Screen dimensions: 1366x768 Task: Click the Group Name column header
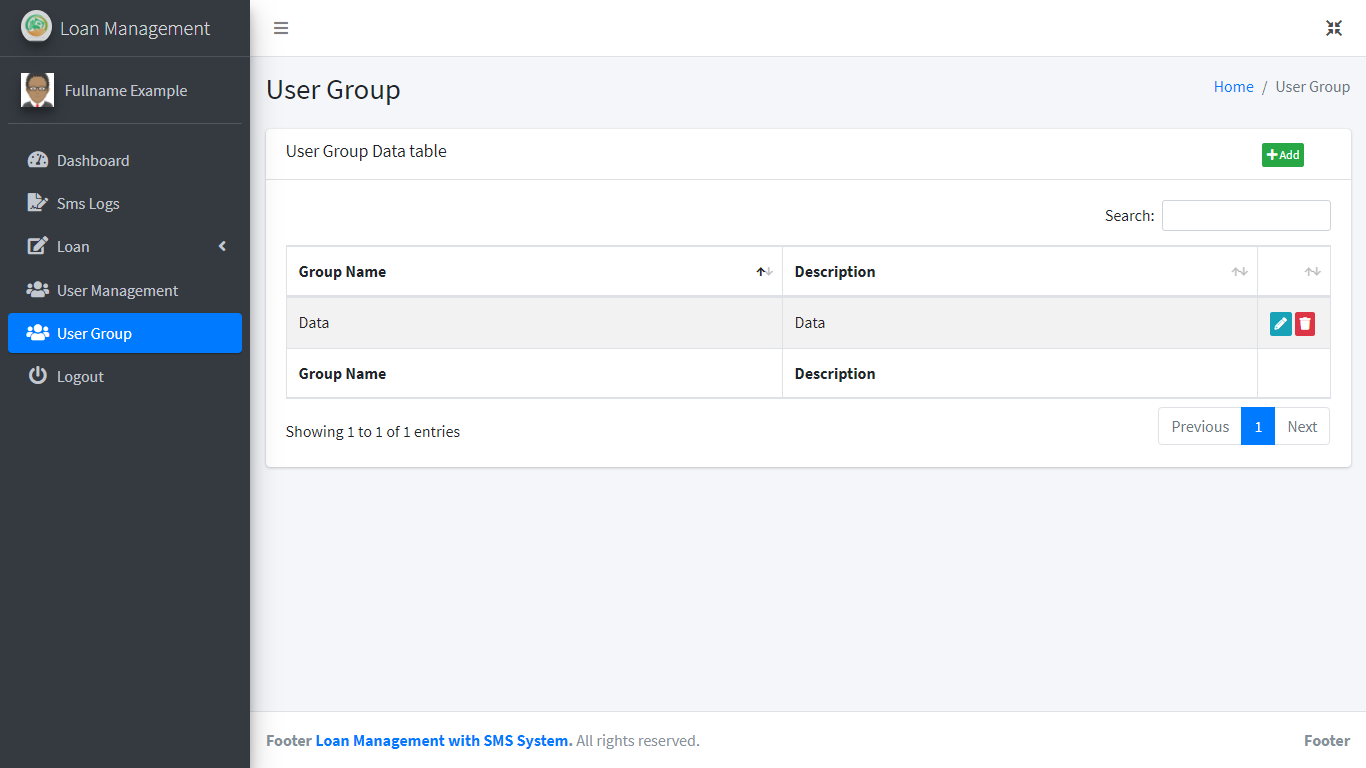(534, 272)
